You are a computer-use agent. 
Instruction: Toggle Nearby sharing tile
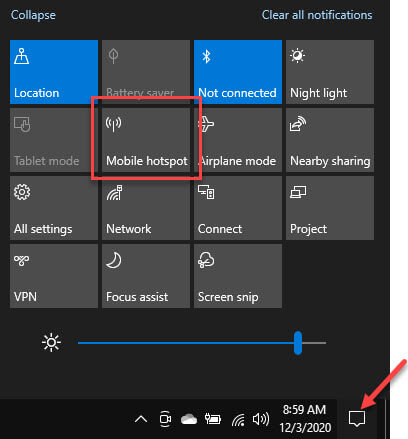[x=330, y=140]
